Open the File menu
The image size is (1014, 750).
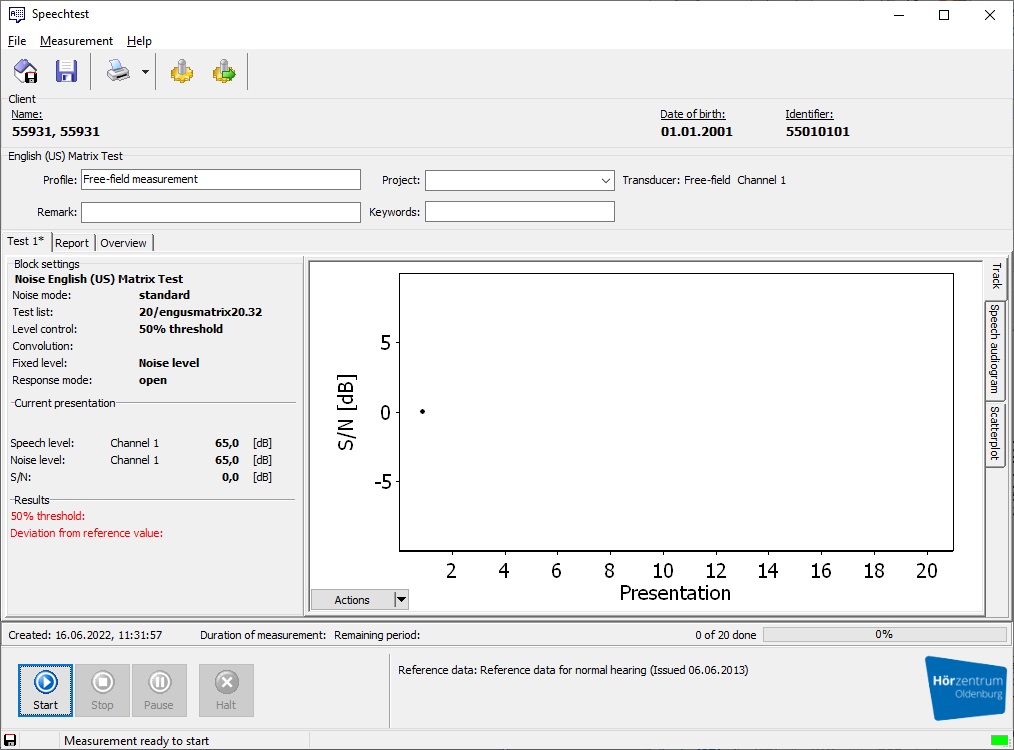click(17, 41)
